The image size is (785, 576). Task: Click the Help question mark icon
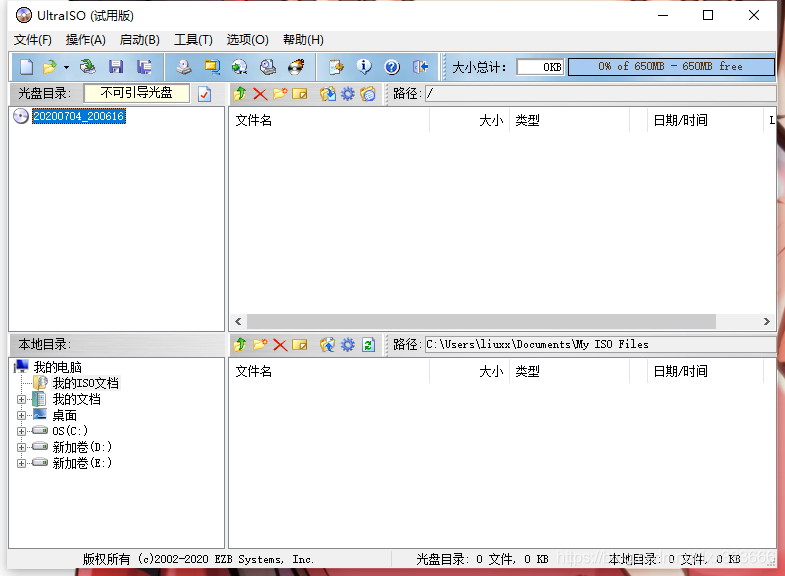pos(392,67)
